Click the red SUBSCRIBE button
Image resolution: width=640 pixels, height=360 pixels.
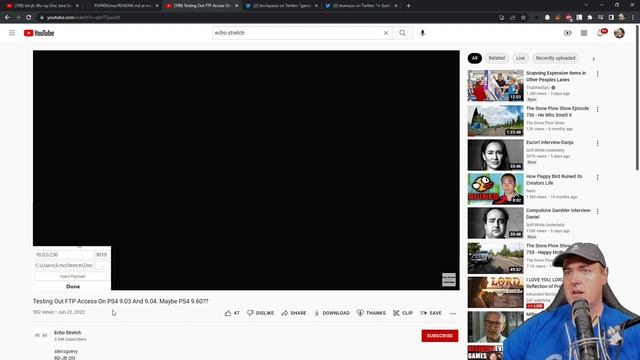tap(440, 336)
